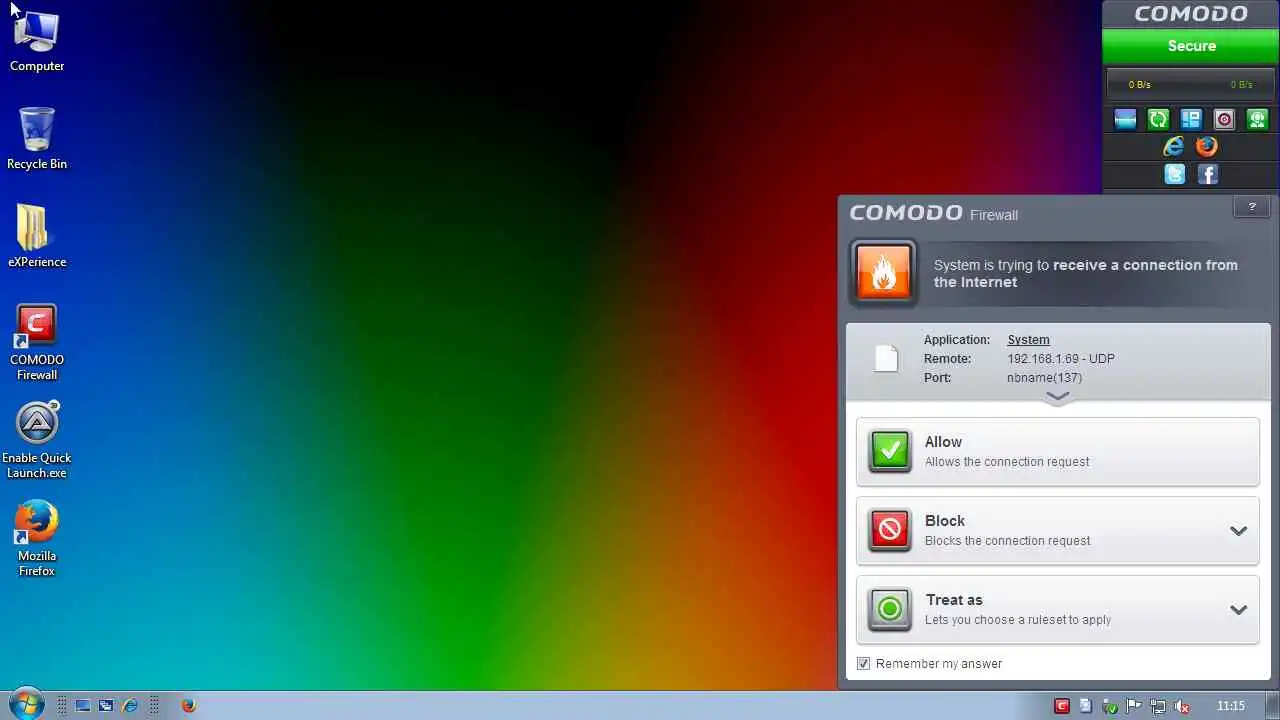The width and height of the screenshot is (1280, 720).
Task: Click the application file icon in alert
Action: coord(886,359)
